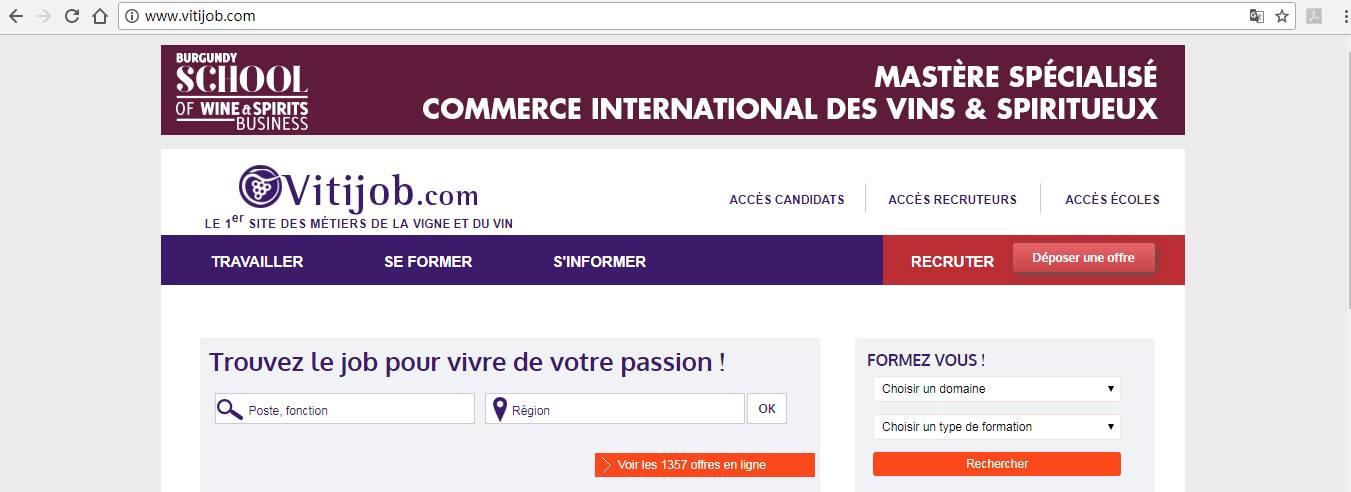
Task: Select the S'INFORMER menu item
Action: pos(599,262)
